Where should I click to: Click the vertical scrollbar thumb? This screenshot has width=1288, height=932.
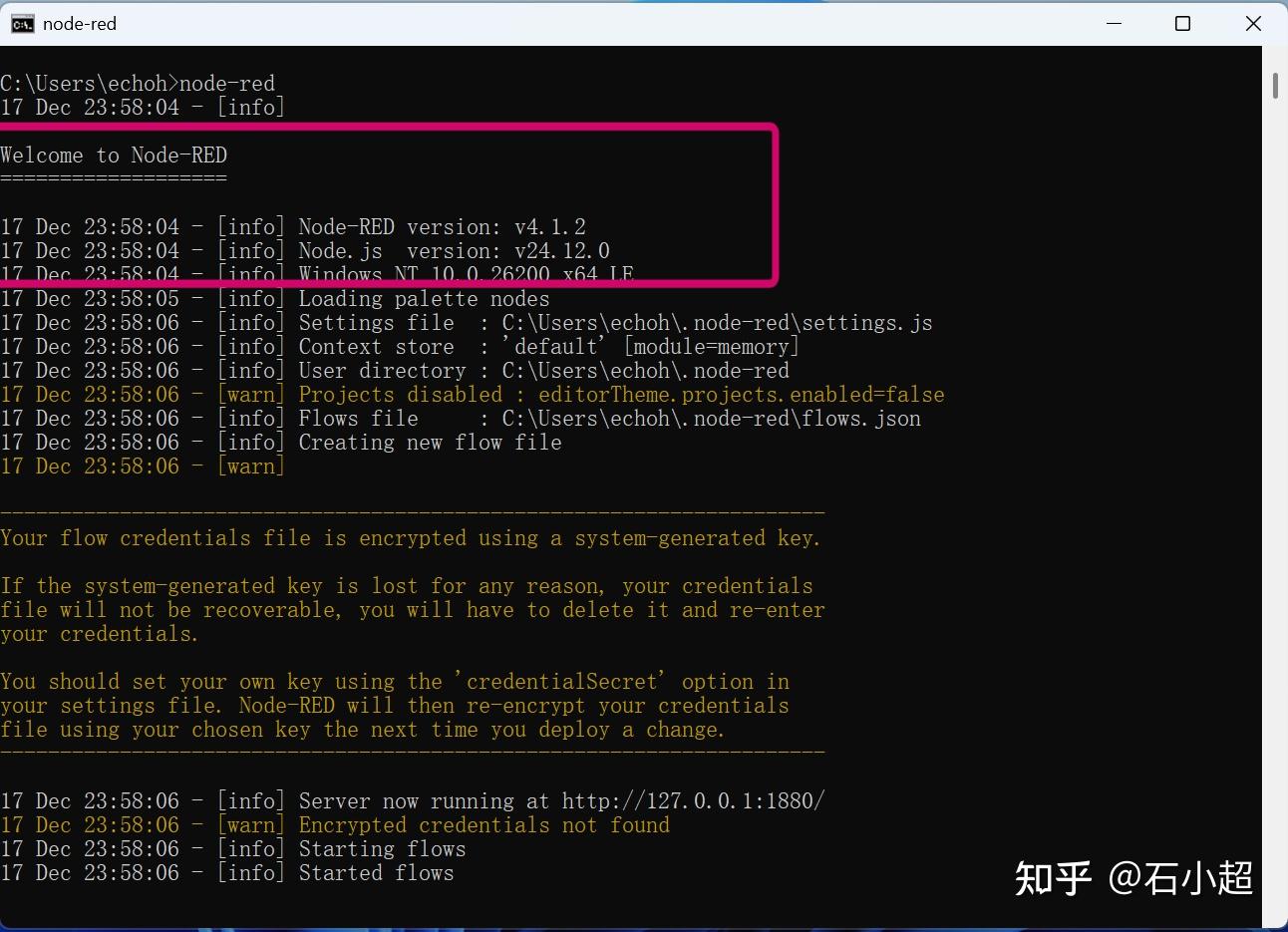pyautogui.click(x=1275, y=86)
